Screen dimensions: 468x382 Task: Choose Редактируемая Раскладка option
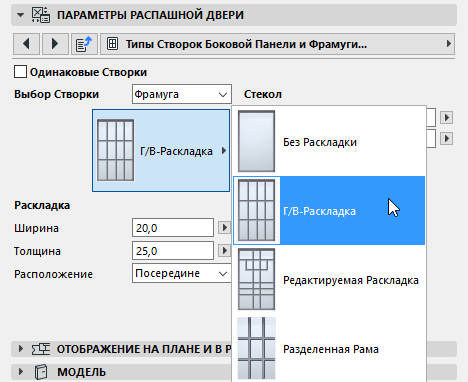click(329, 279)
